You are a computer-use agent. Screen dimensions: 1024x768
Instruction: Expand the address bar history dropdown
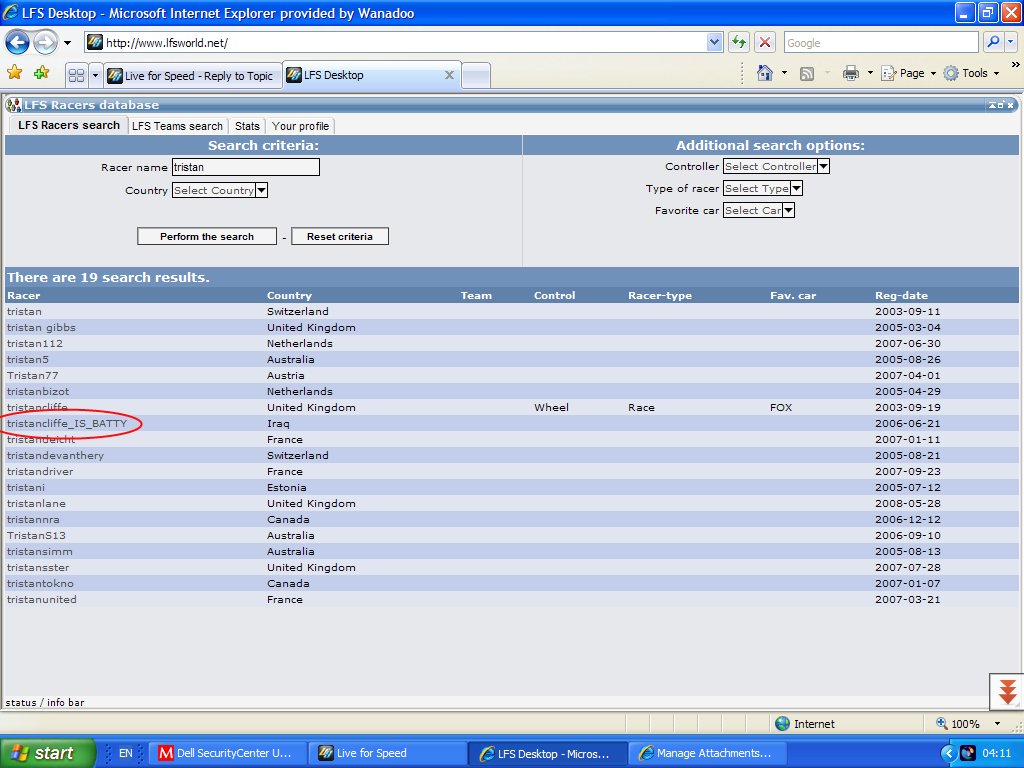(714, 43)
